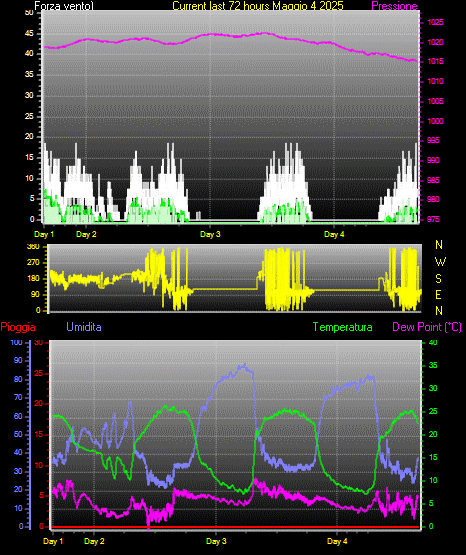Click the W compass direction label
Viewport: 466px width, 555px height.
click(440, 262)
